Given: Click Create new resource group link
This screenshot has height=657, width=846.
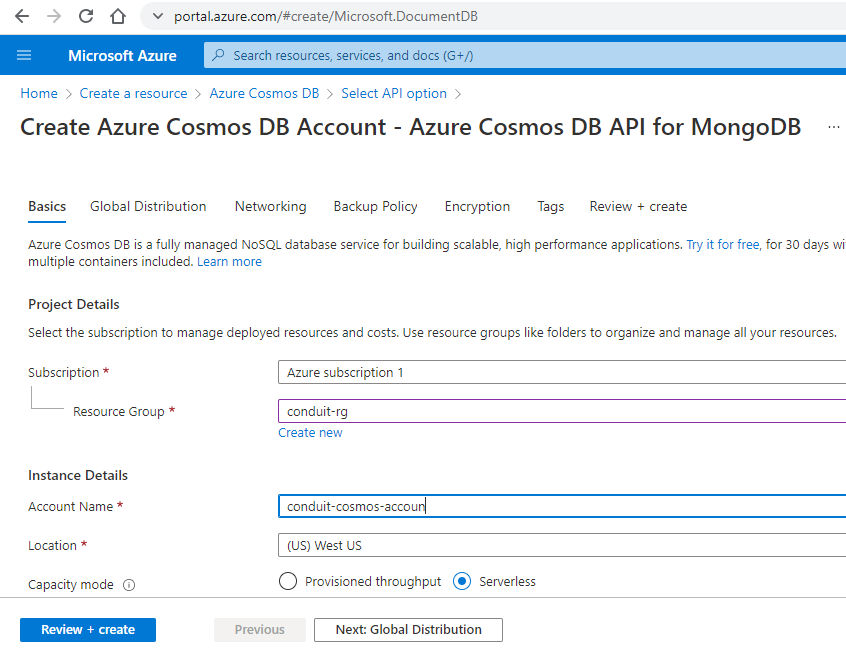Looking at the screenshot, I should pos(310,433).
